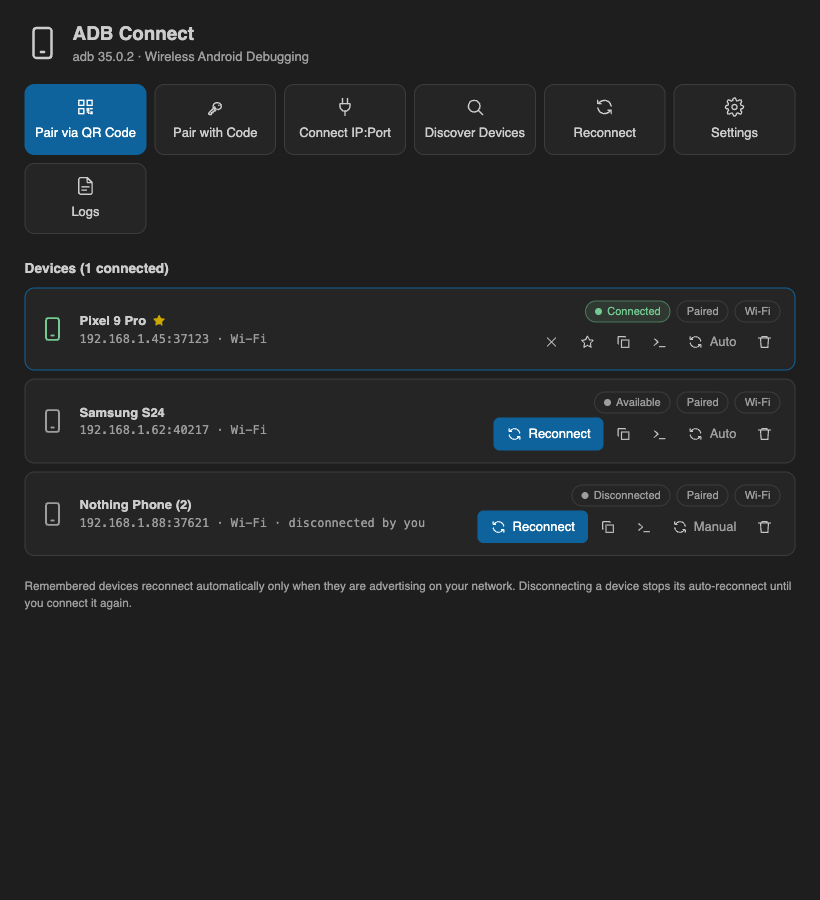Viewport: 820px width, 900px height.
Task: Toggle Manual reconnect on Nothing Phone (2)
Action: point(705,527)
